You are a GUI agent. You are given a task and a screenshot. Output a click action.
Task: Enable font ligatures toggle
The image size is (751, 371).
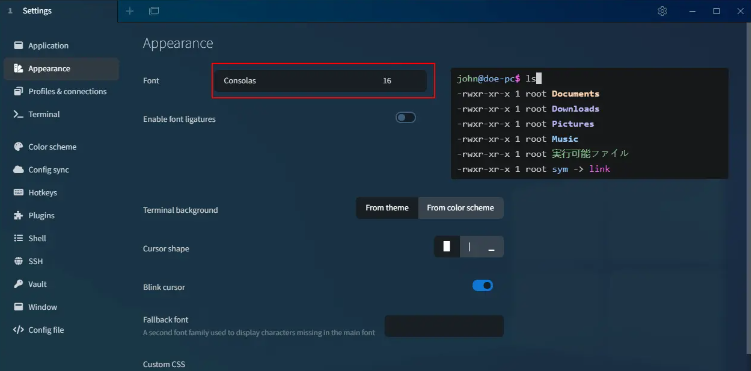coord(406,118)
